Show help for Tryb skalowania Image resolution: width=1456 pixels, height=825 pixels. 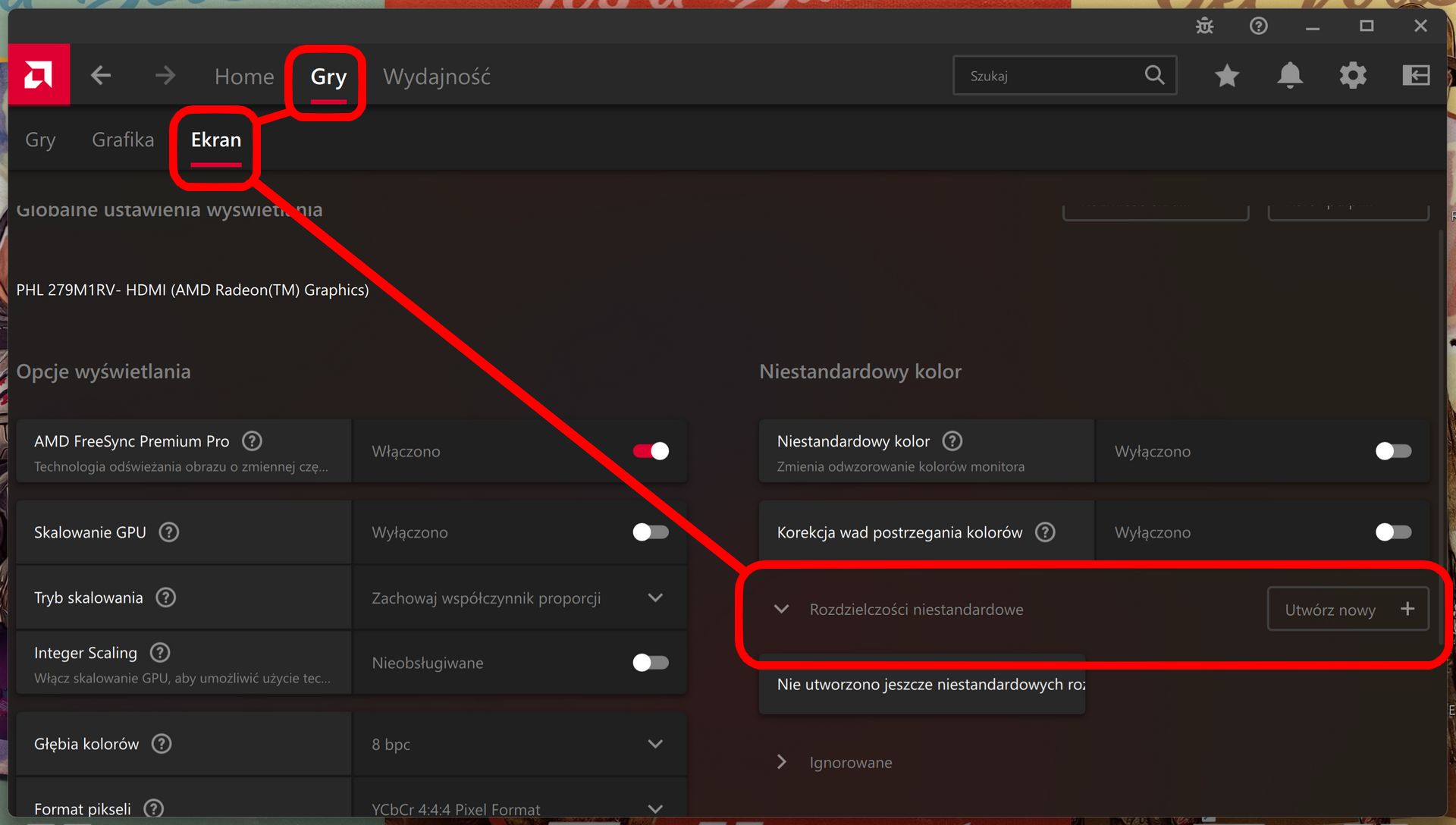(x=165, y=598)
